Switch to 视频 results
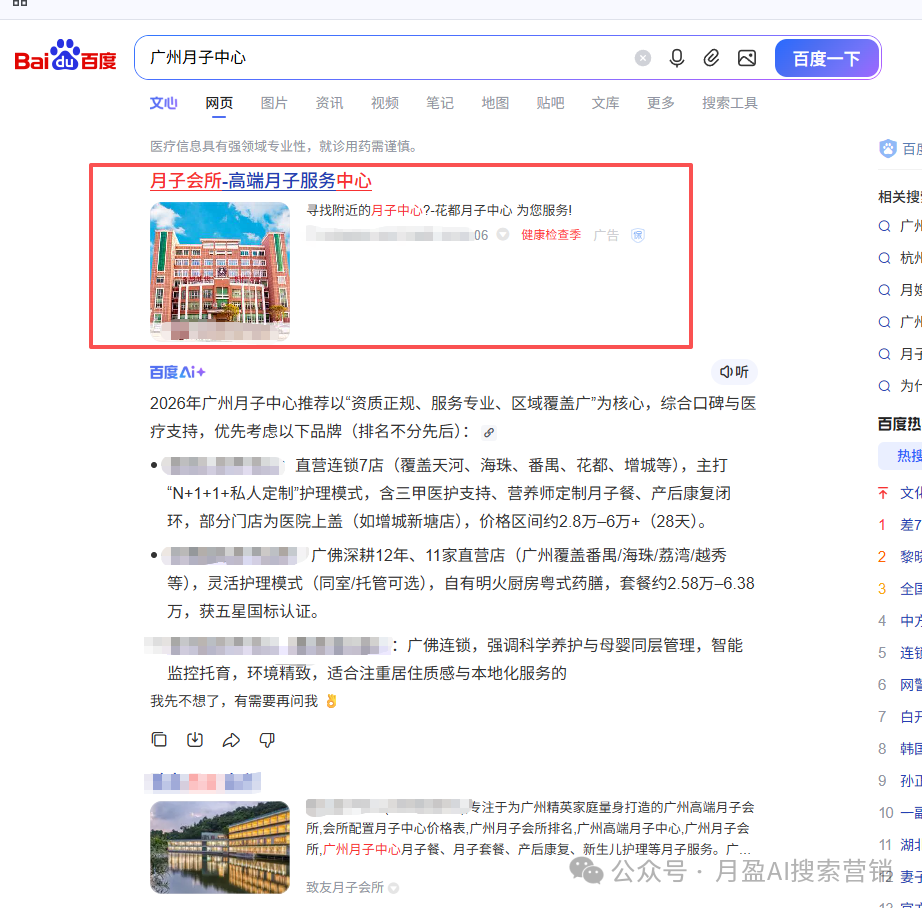The height and width of the screenshot is (908, 922). 385,103
